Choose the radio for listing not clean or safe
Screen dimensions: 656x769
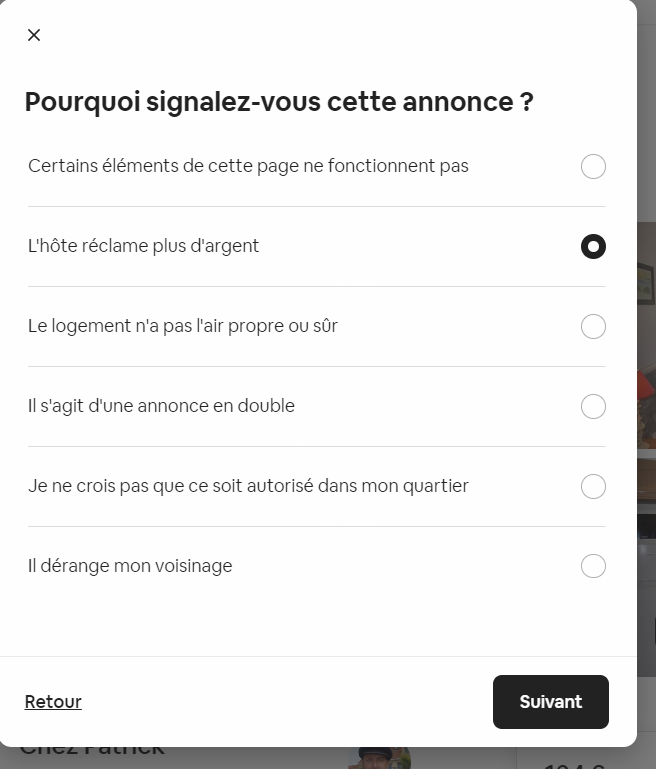tap(593, 326)
